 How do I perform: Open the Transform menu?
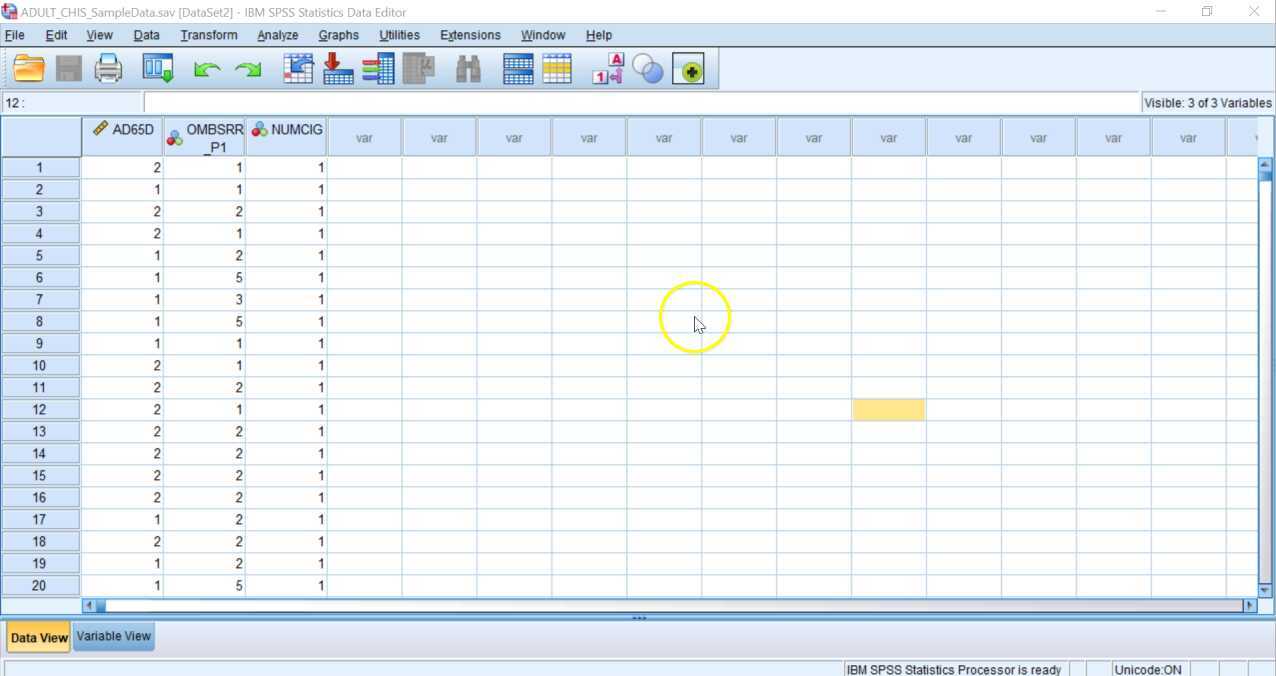tap(209, 35)
